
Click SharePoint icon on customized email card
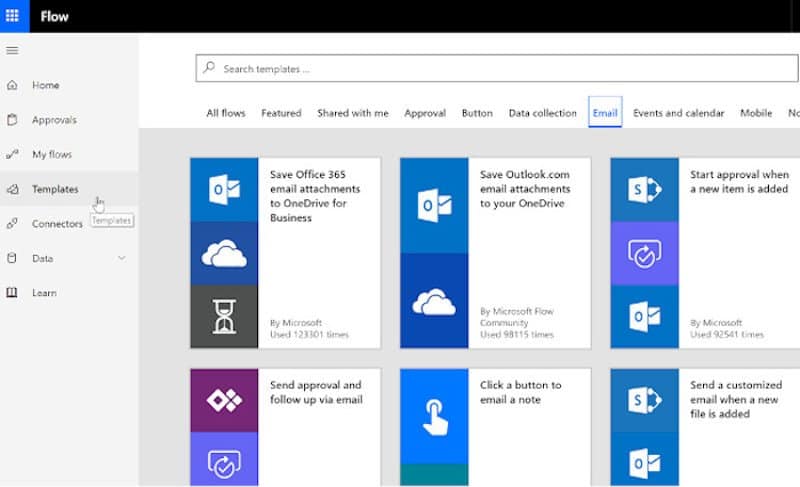click(644, 400)
